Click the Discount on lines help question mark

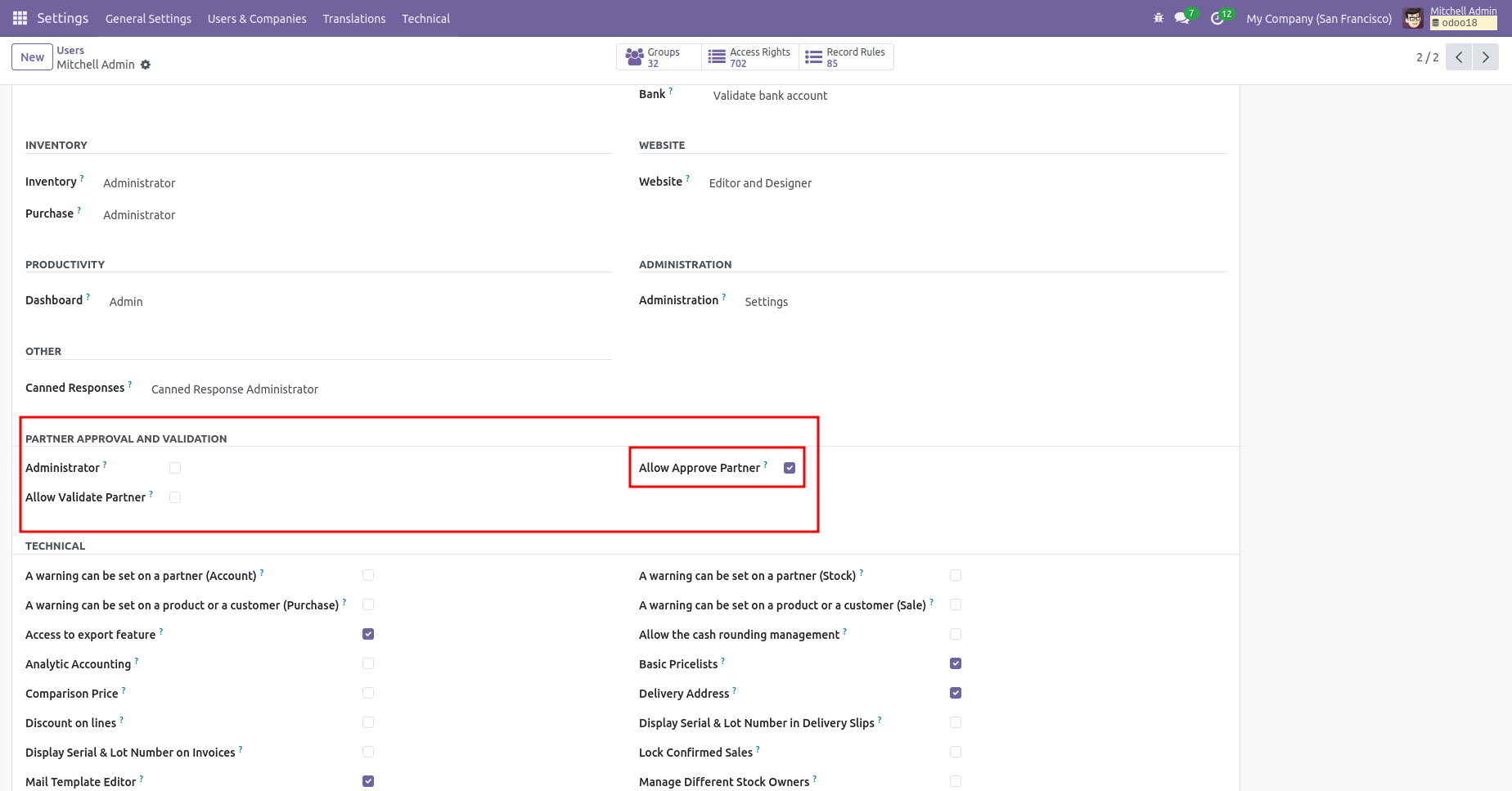121,719
